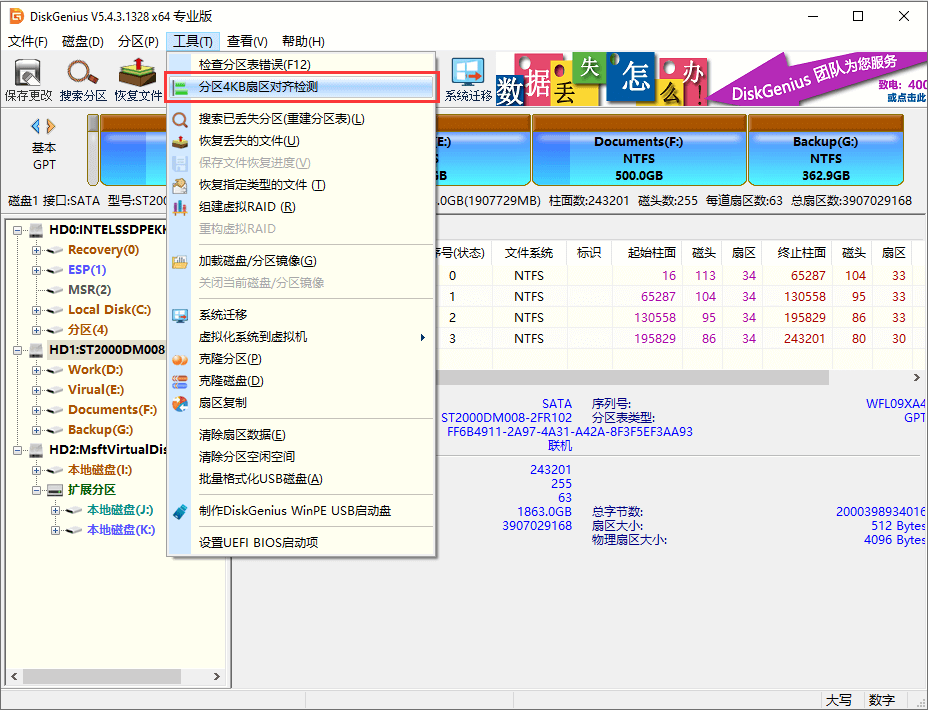Click the 扇区复制 menu icon

point(180,404)
